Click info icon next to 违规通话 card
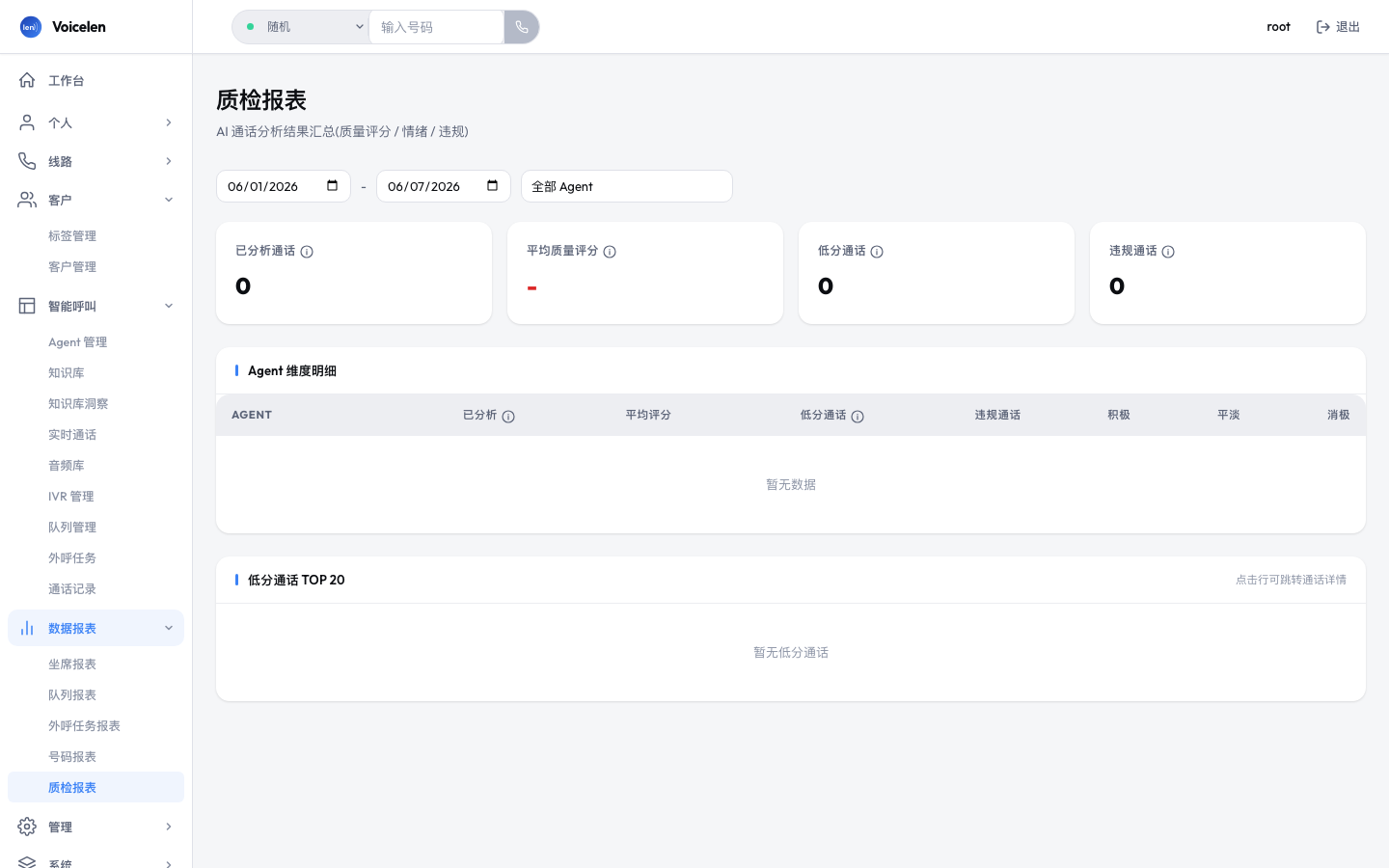The image size is (1389, 868). pos(1168,252)
